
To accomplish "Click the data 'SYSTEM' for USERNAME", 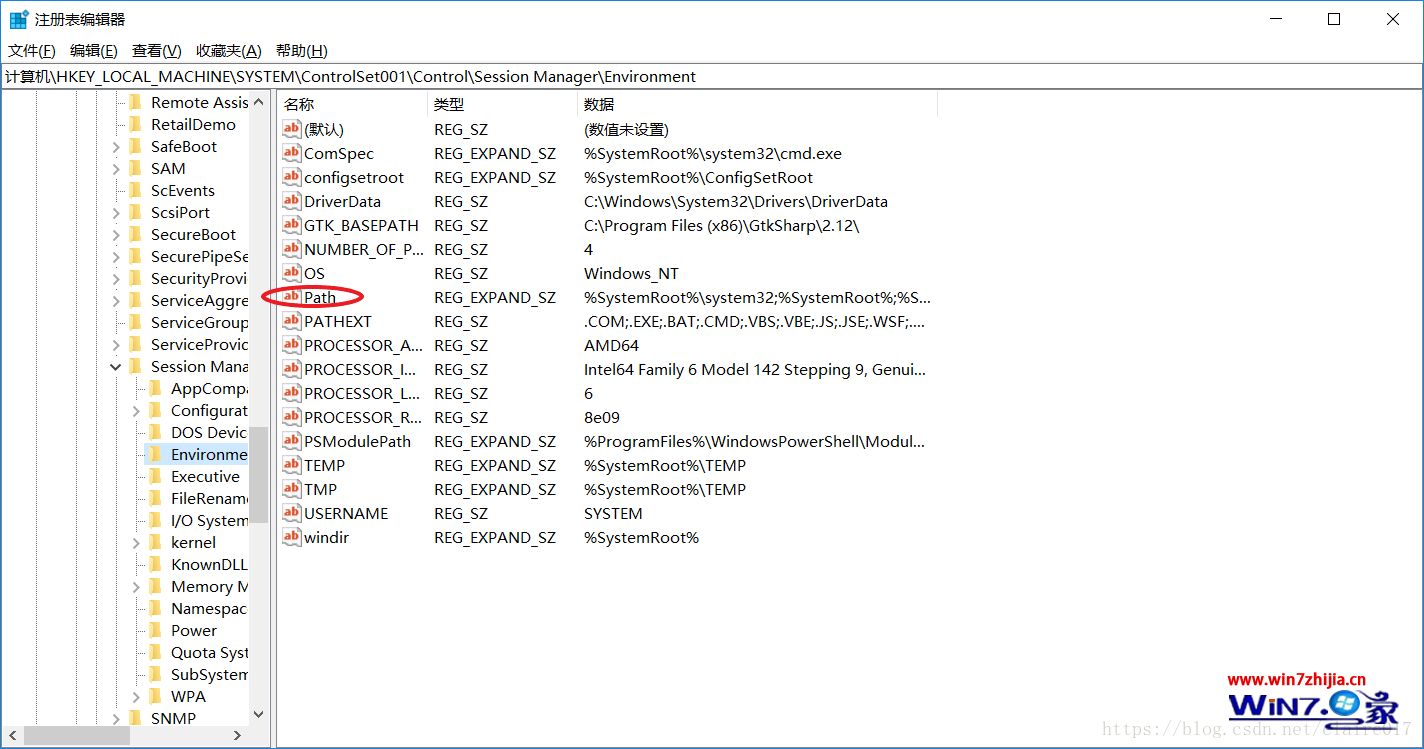I will [613, 513].
